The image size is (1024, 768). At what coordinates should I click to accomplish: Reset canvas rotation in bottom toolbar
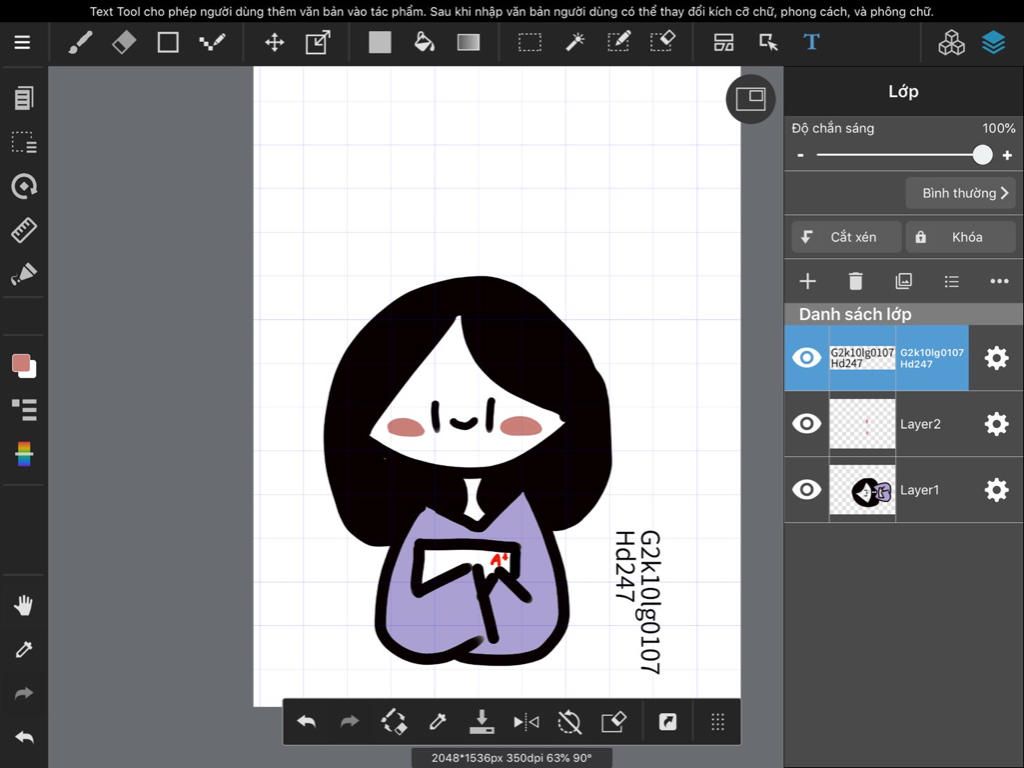(x=569, y=722)
